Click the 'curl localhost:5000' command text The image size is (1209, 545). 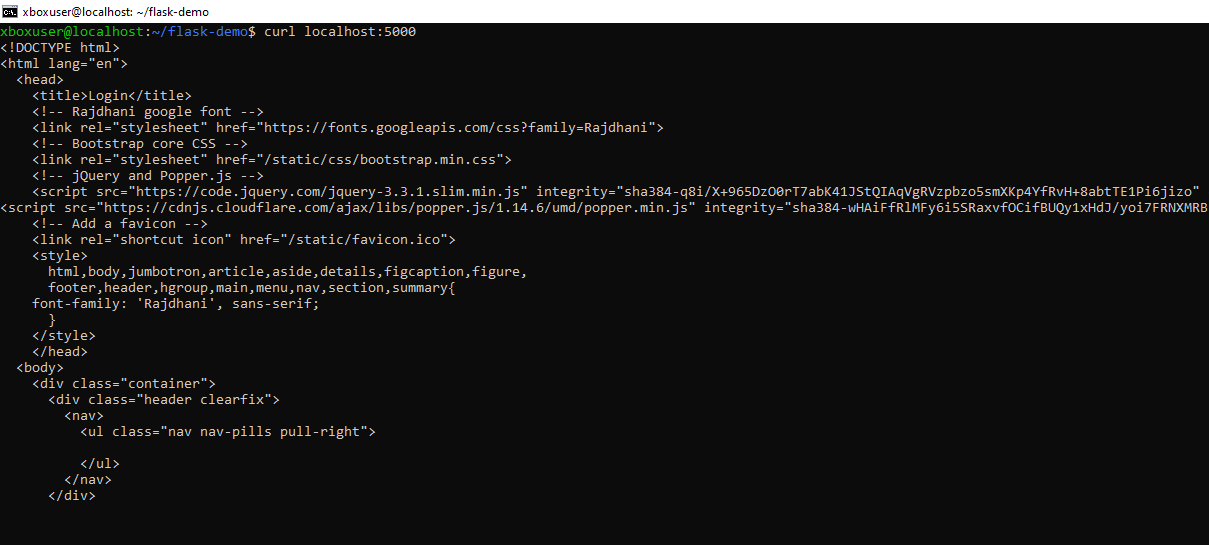(x=340, y=32)
